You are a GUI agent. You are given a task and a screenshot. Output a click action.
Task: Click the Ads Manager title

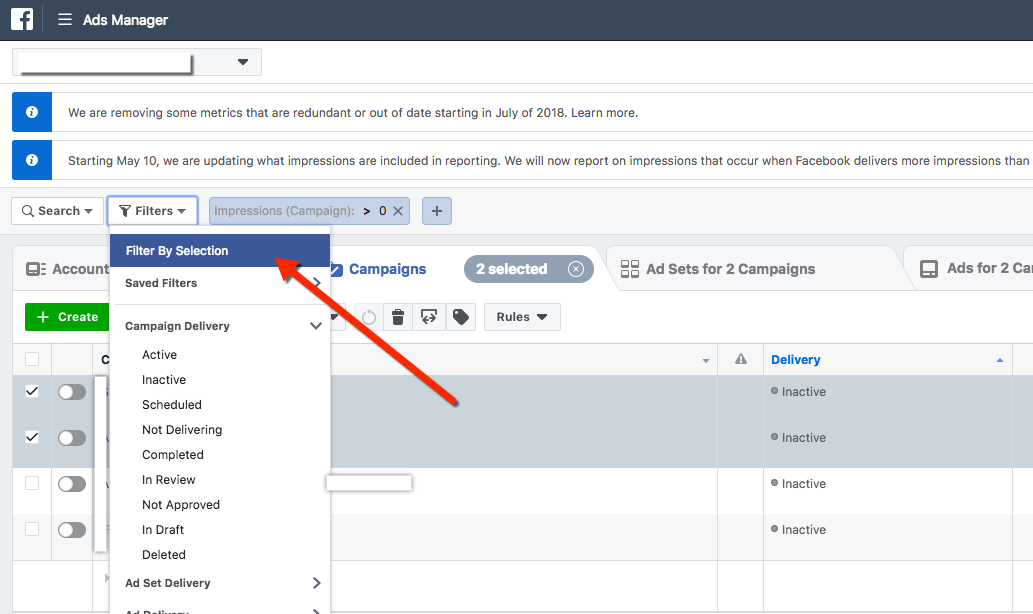point(125,20)
